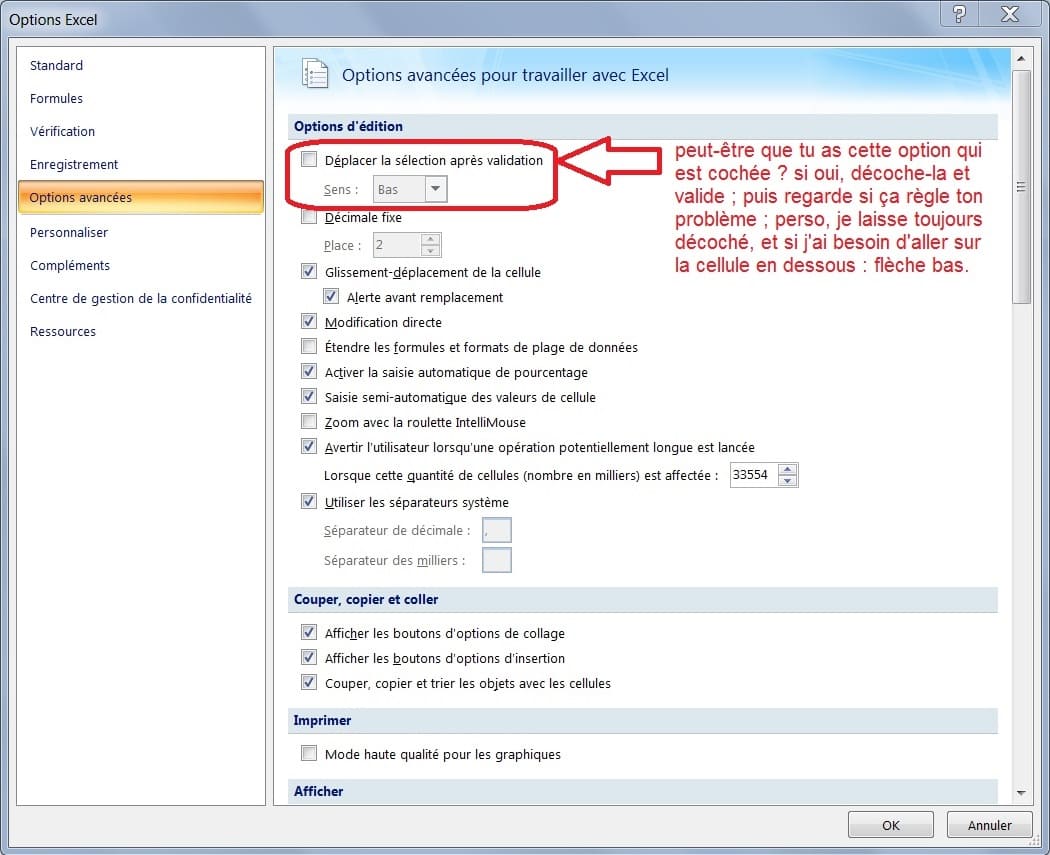The height and width of the screenshot is (855, 1050).
Task: Uncheck Alerte avant remplacement
Action: click(331, 296)
